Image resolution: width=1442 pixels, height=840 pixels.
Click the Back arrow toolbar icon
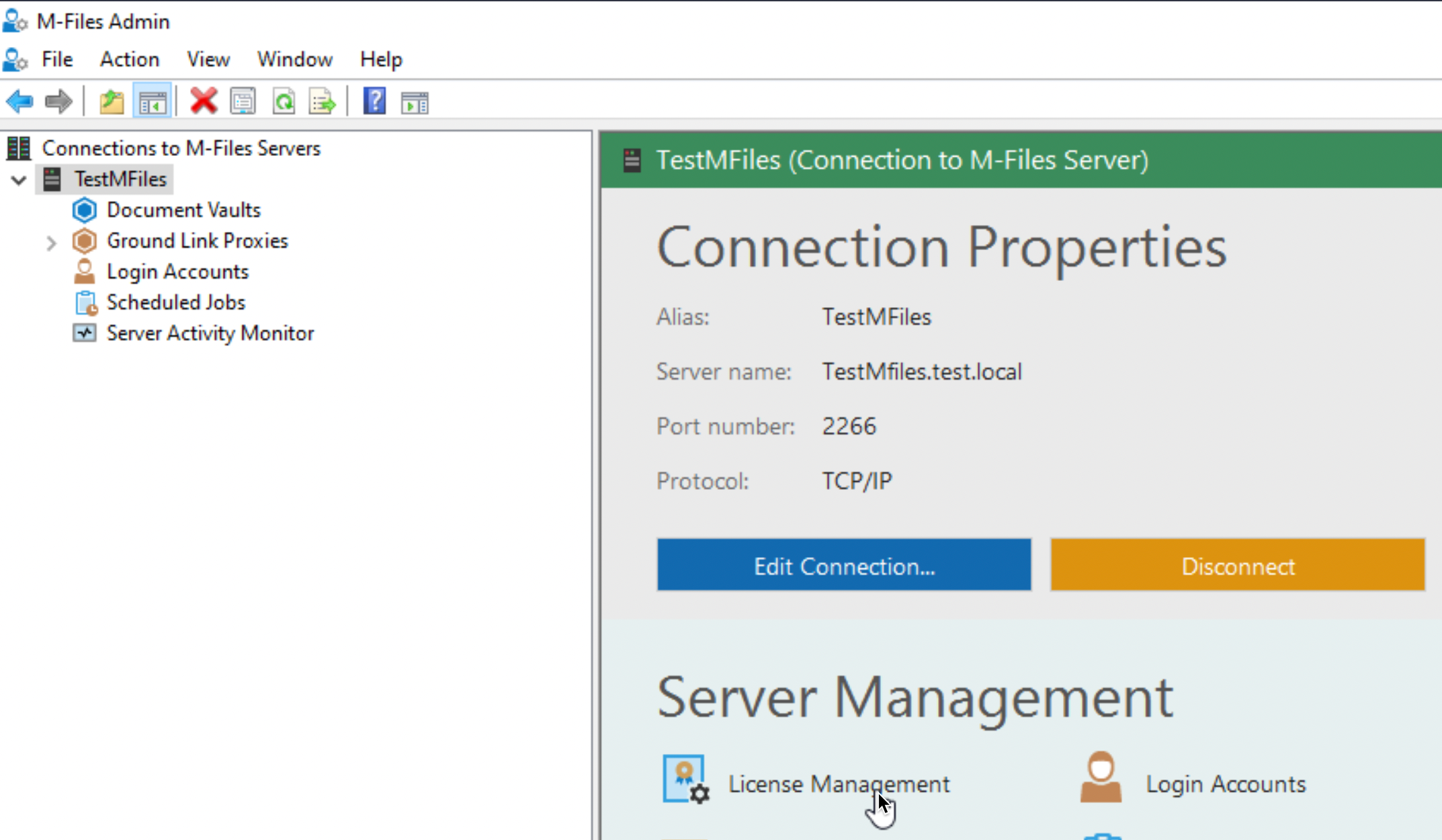(x=19, y=101)
